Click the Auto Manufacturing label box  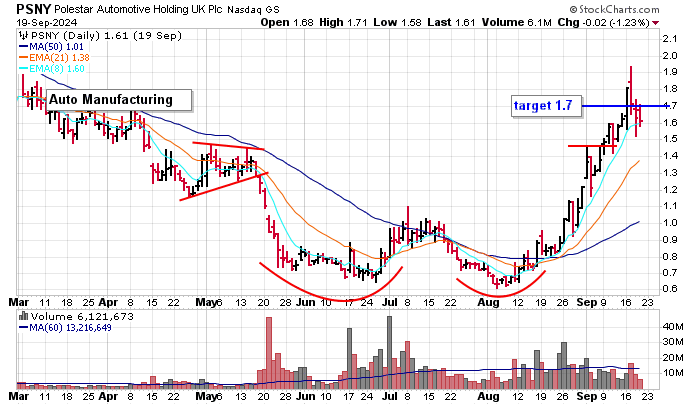coord(119,100)
